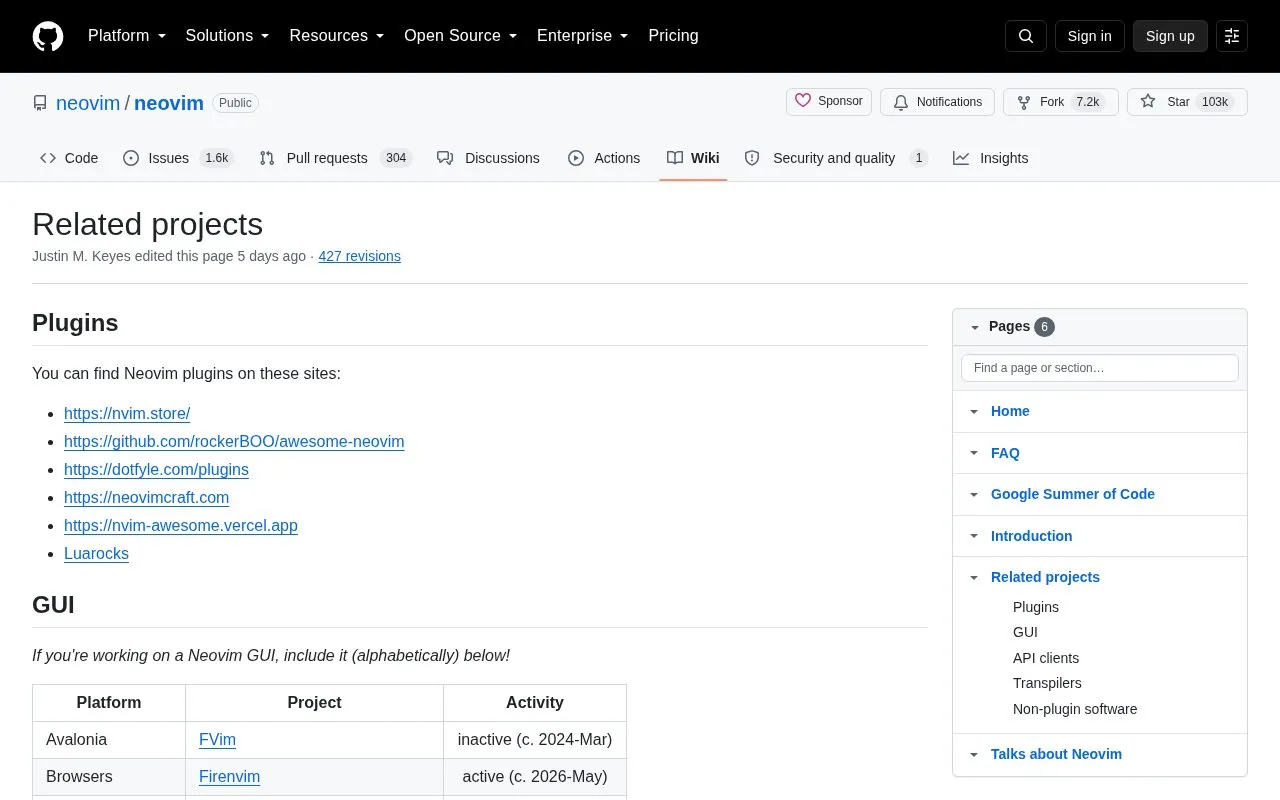Viewport: 1280px width, 800px height.
Task: Click the Sign in button
Action: pos(1089,36)
